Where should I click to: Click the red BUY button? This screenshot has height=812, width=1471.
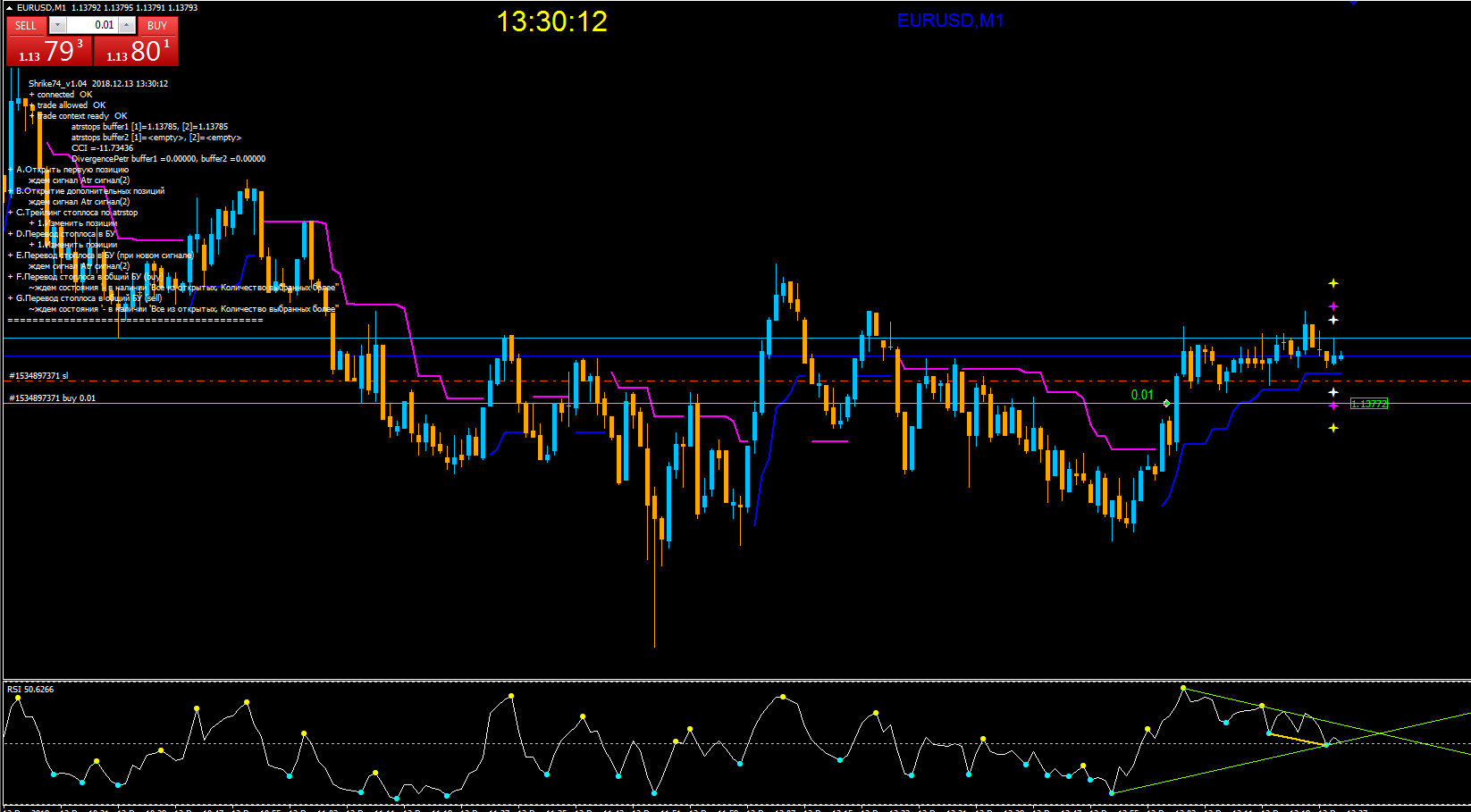pos(157,26)
